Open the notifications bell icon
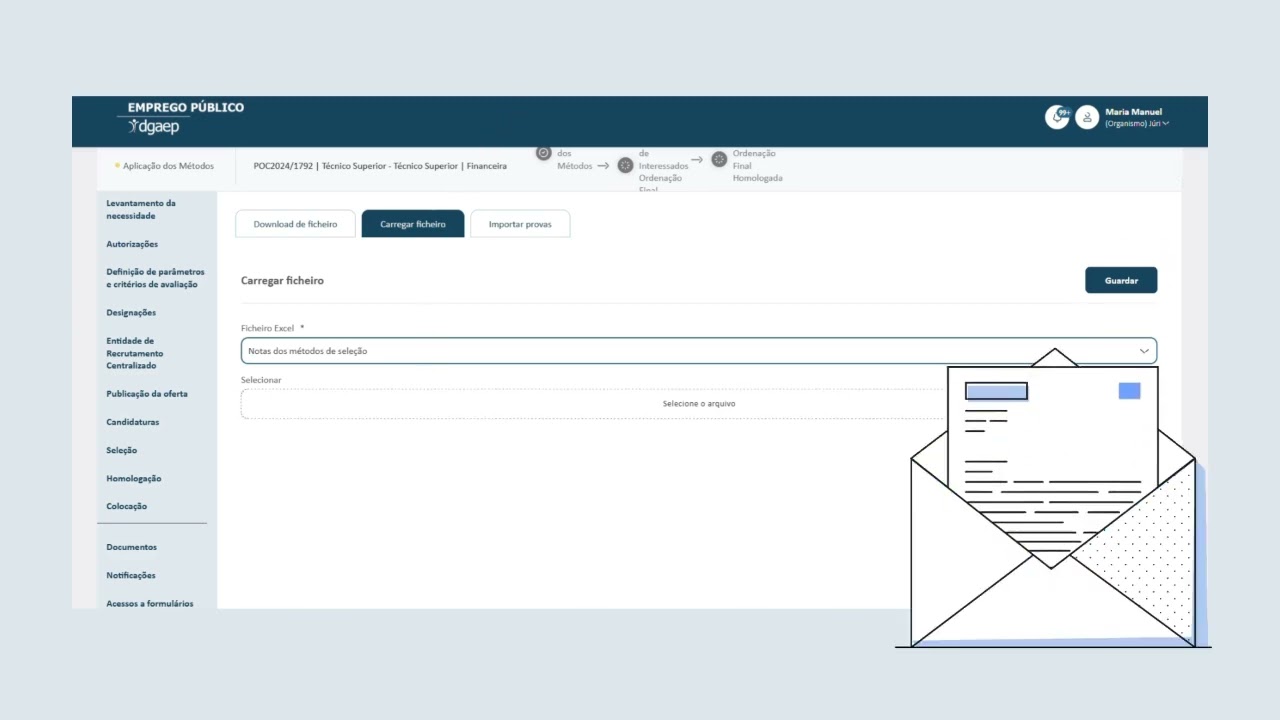The image size is (1280, 720). click(x=1057, y=117)
